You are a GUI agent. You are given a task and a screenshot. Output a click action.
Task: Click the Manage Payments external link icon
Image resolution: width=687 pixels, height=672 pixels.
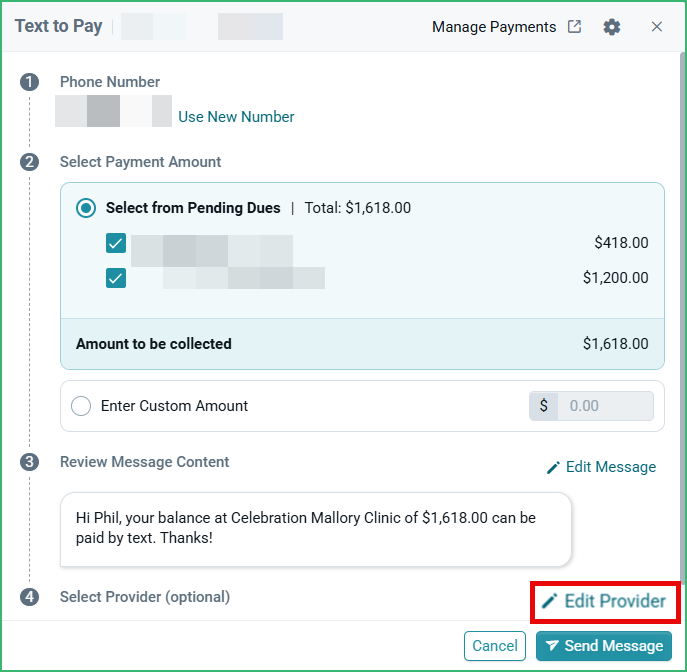coord(574,27)
